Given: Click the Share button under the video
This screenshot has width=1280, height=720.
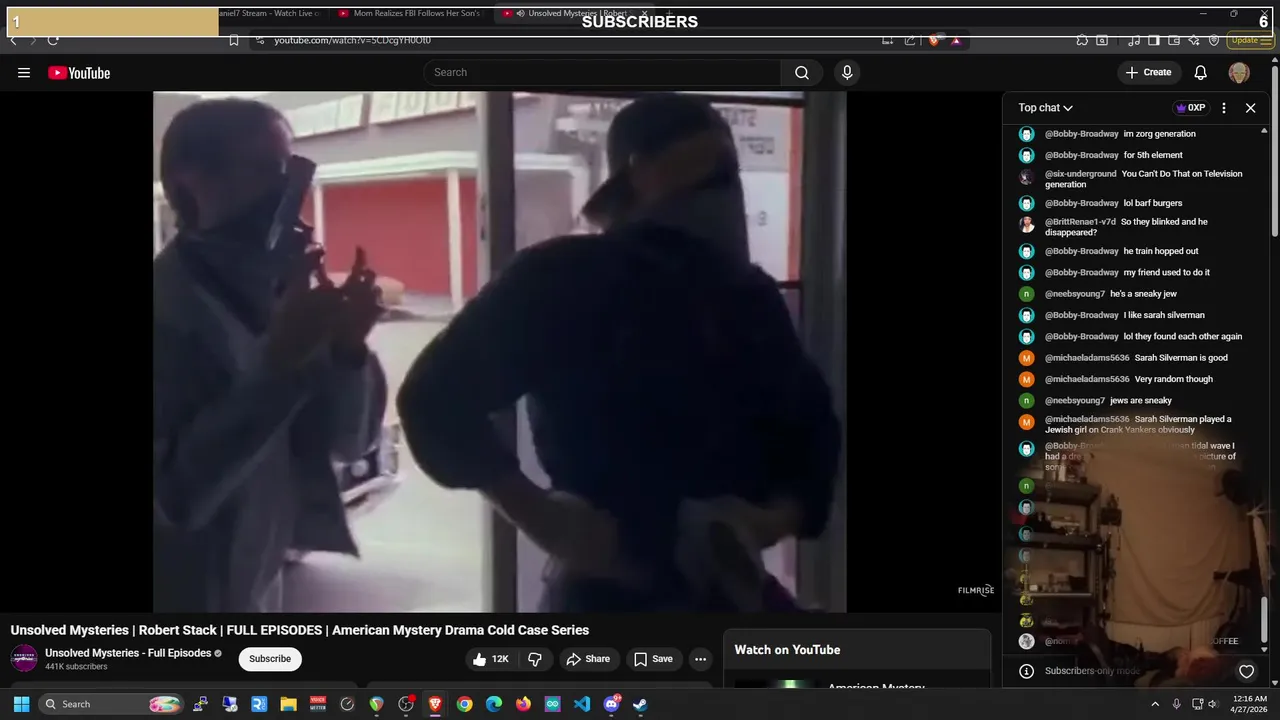Looking at the screenshot, I should tap(587, 659).
